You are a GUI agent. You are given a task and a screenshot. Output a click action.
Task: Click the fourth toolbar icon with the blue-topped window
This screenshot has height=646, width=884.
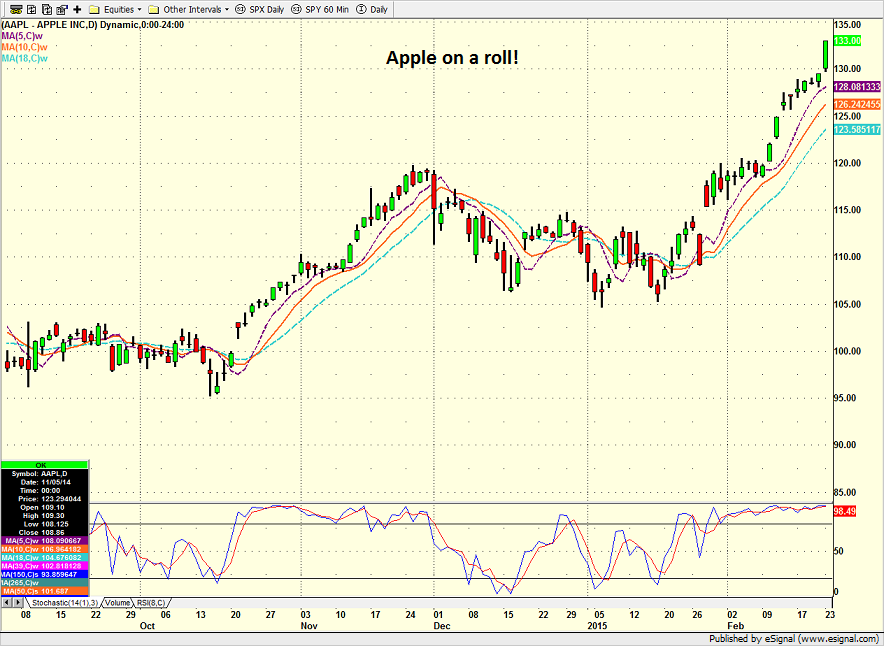(x=62, y=10)
